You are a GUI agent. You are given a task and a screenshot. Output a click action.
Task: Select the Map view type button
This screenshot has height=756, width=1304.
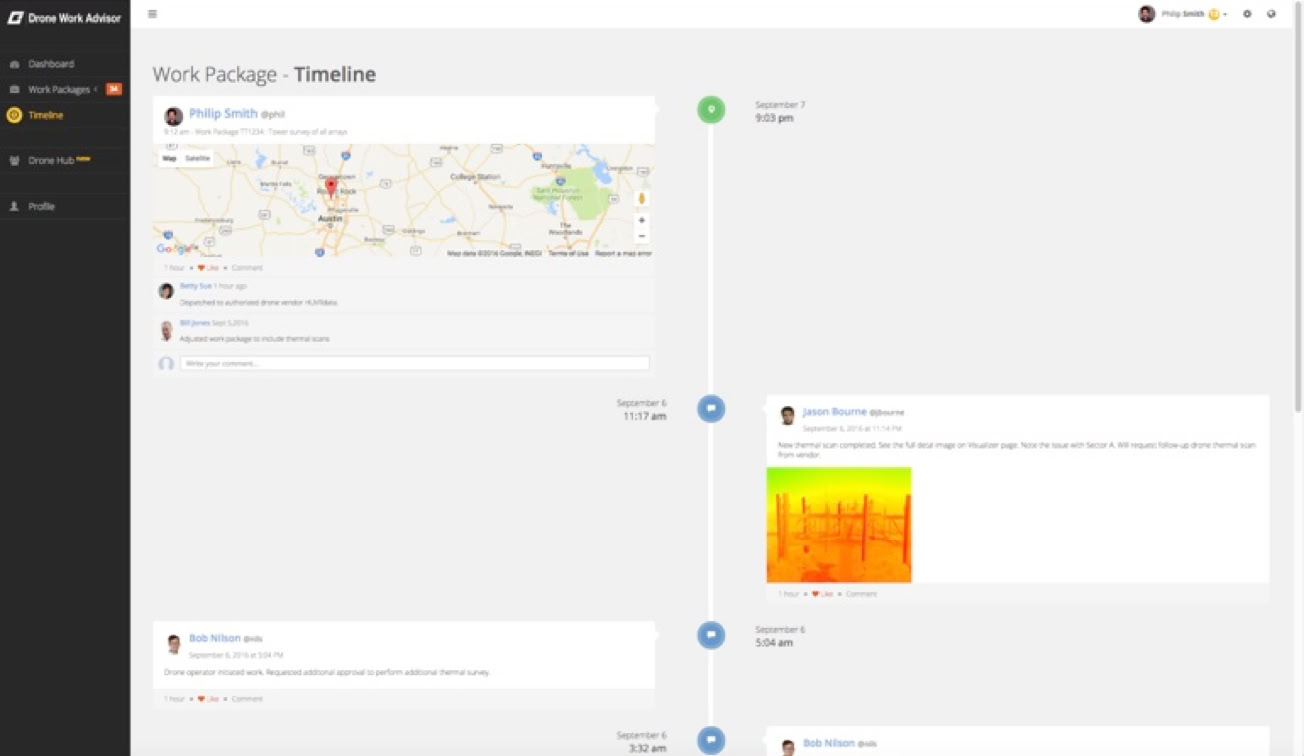point(169,158)
